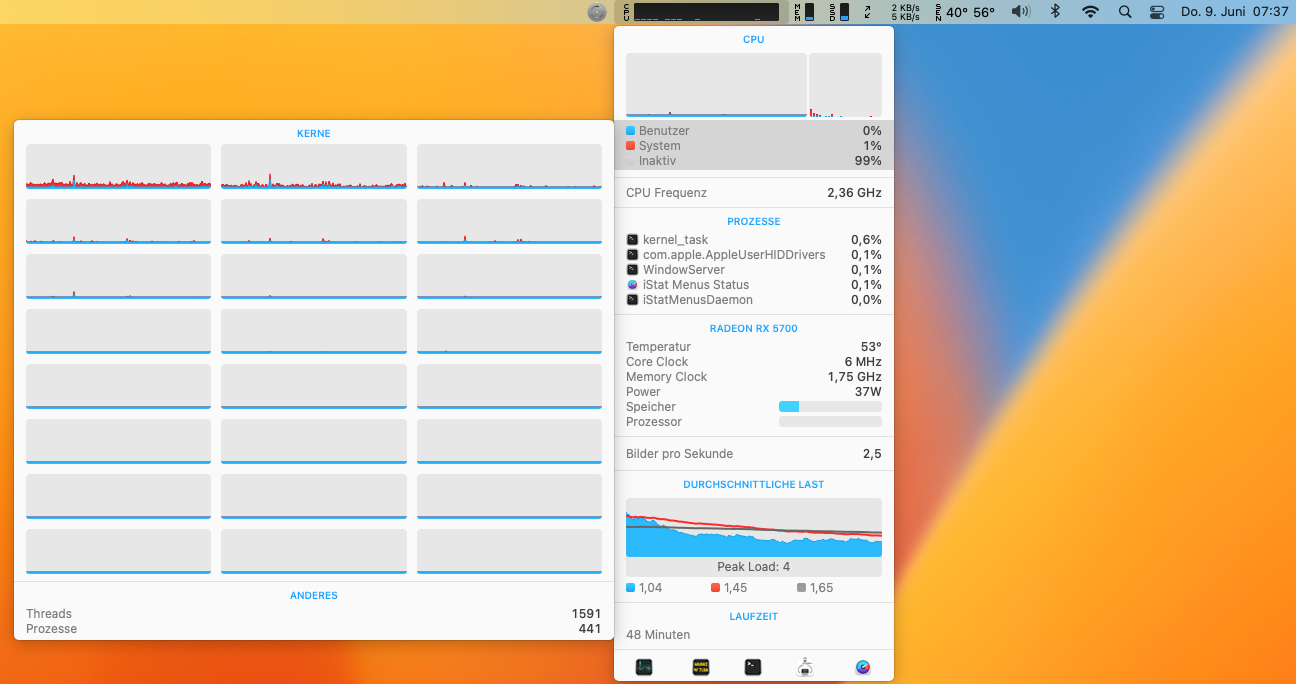This screenshot has height=684, width=1296.
Task: Click the CPU history graph in the popup
Action: [x=716, y=86]
